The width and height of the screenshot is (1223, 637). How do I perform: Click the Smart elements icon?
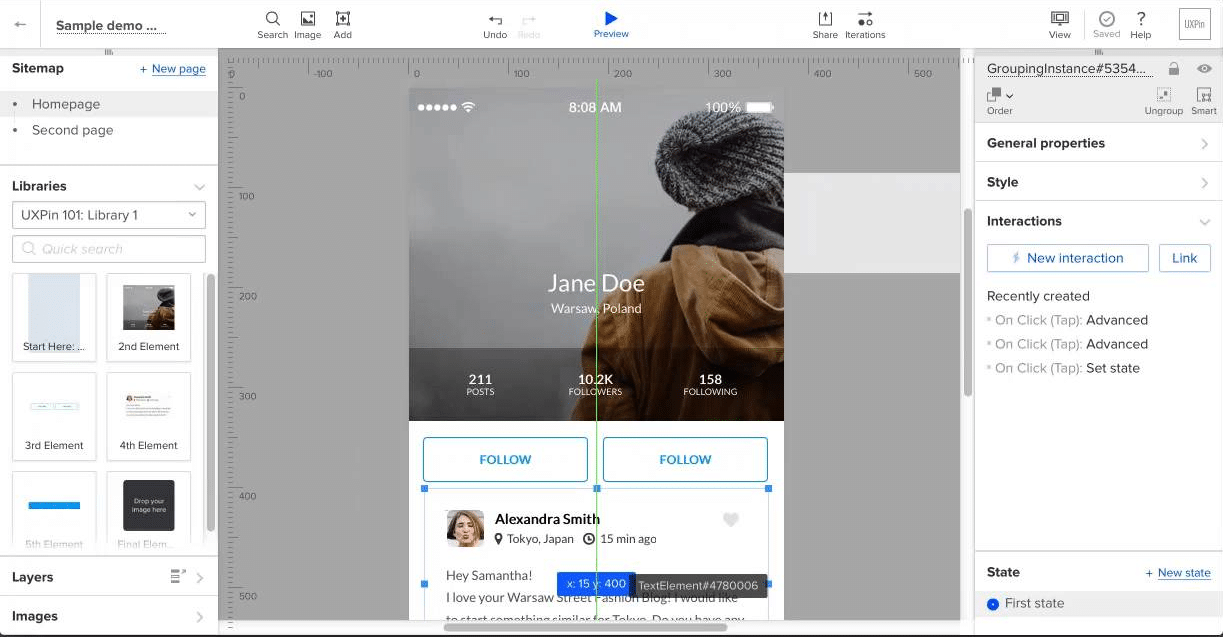1204,101
